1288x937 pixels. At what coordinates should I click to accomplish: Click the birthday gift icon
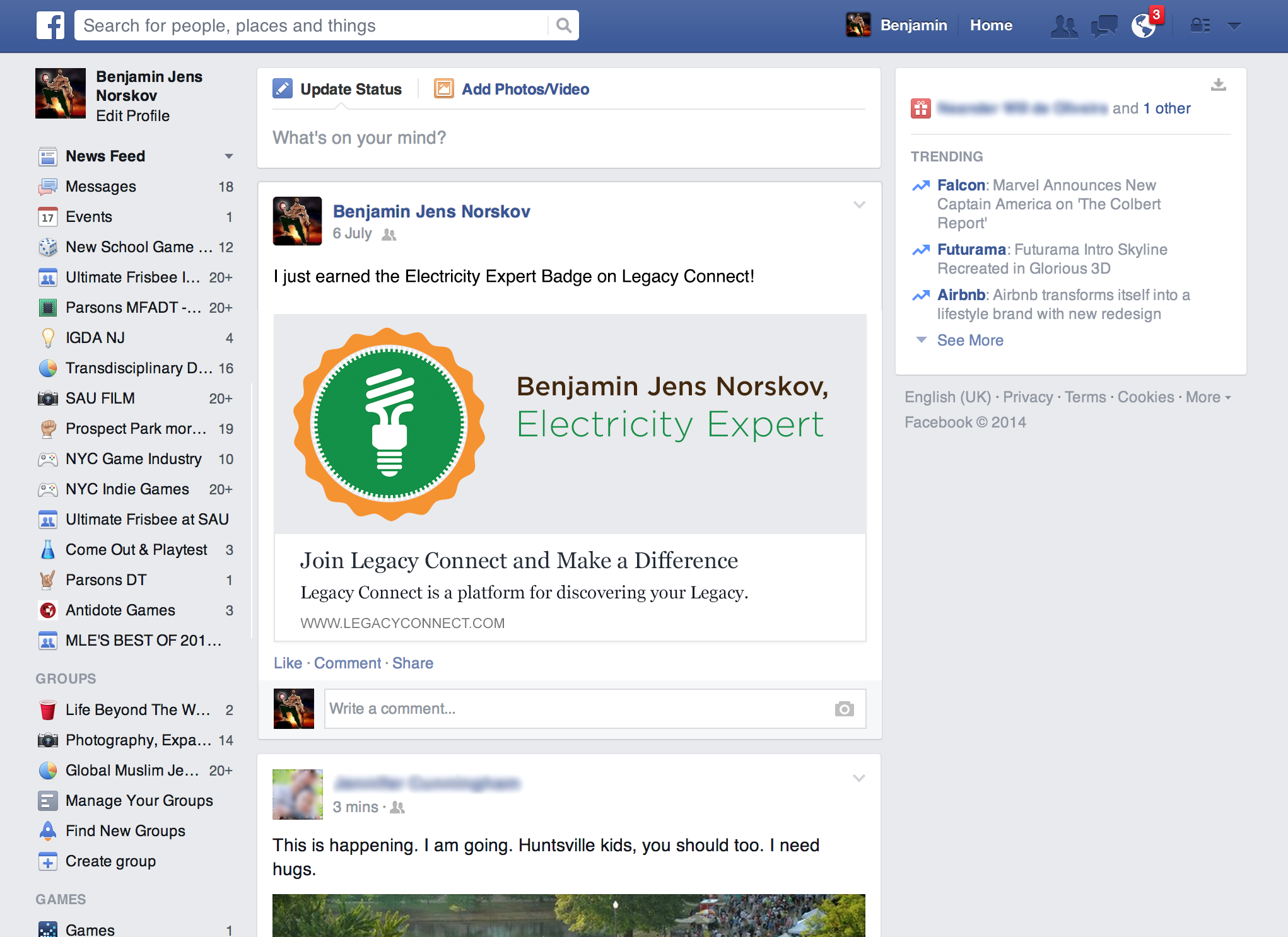pos(920,108)
